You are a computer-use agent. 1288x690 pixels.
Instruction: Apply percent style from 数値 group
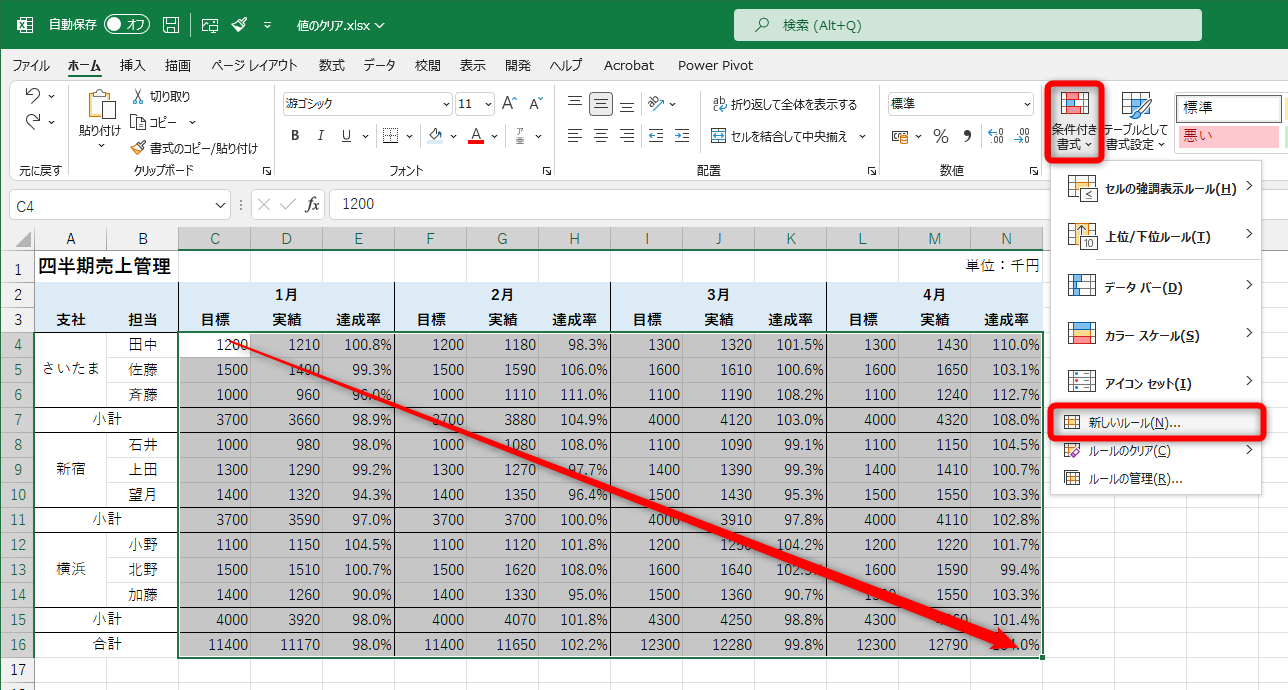point(940,137)
